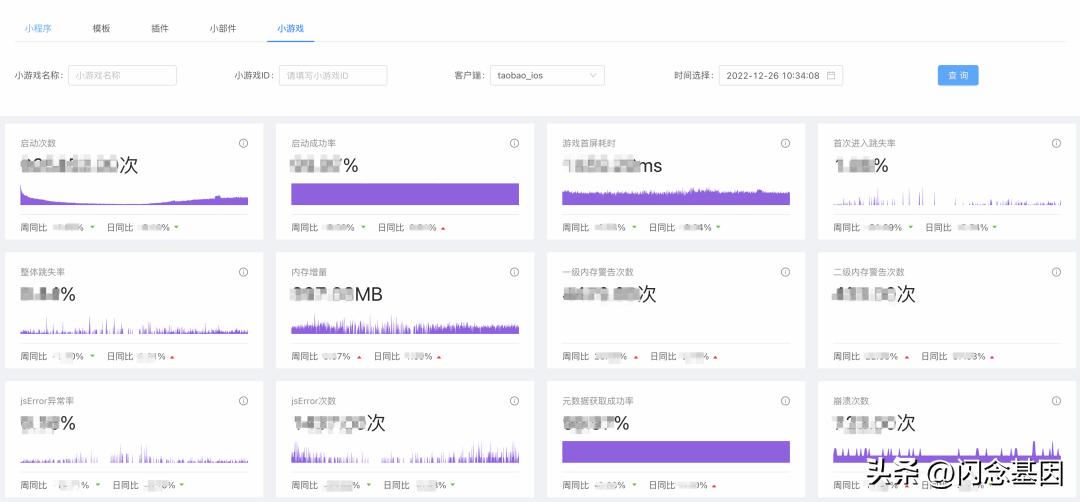Open info icon on 一级内存警告次数 card
This screenshot has height=502, width=1080.
coord(785,272)
